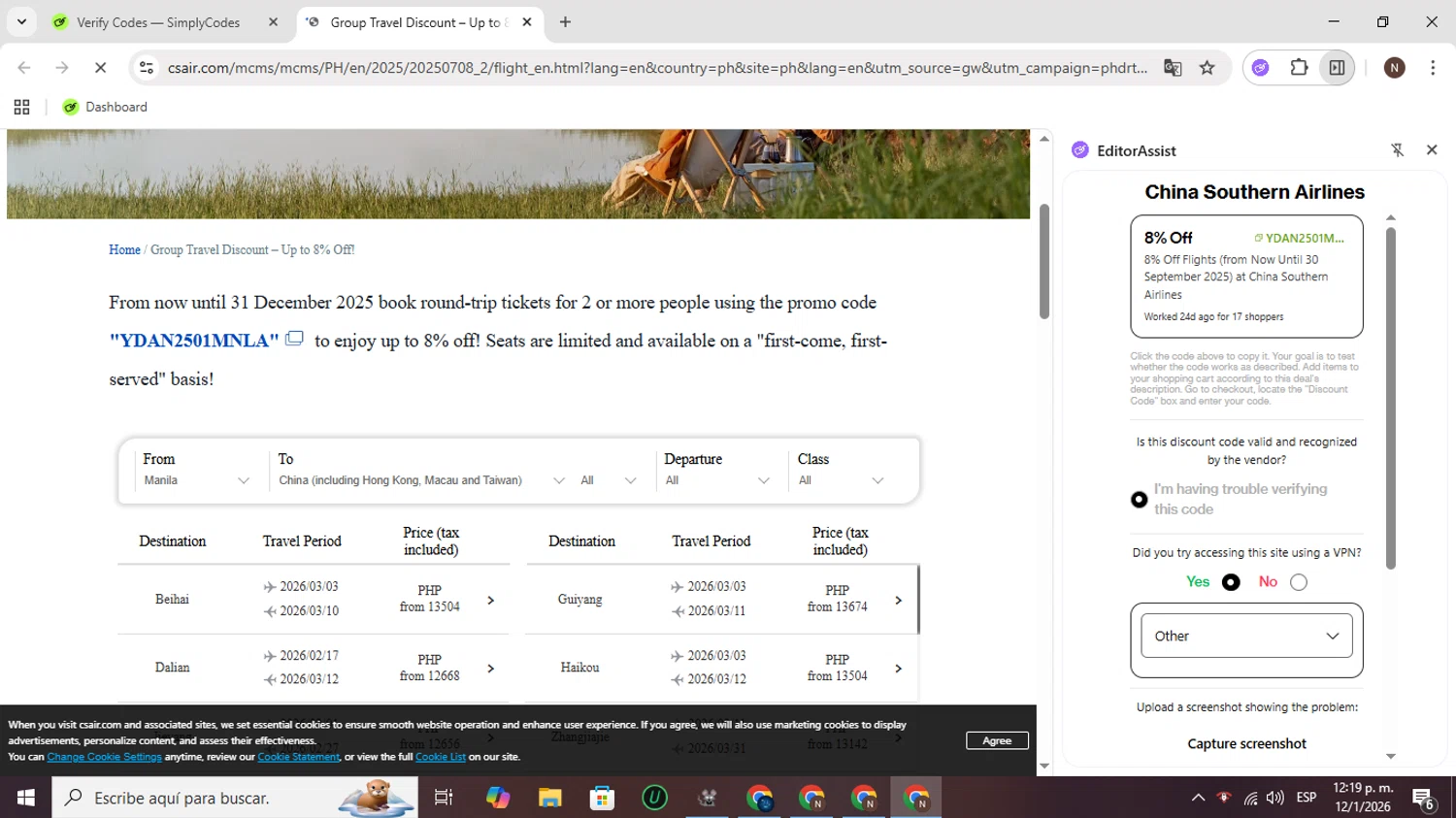Select No for VPN question

(x=1299, y=582)
